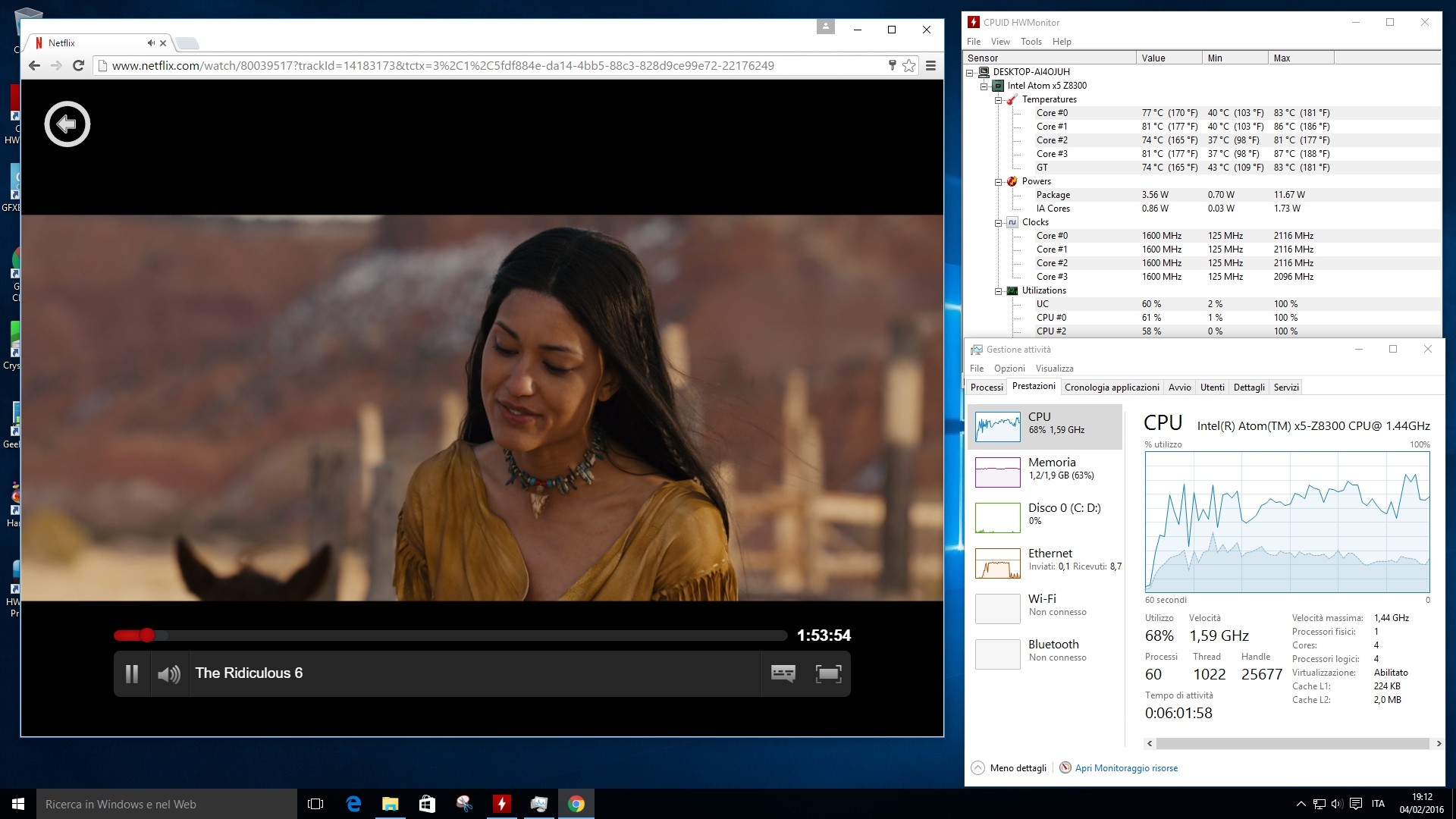Bookmark this page with the star icon

tap(908, 66)
